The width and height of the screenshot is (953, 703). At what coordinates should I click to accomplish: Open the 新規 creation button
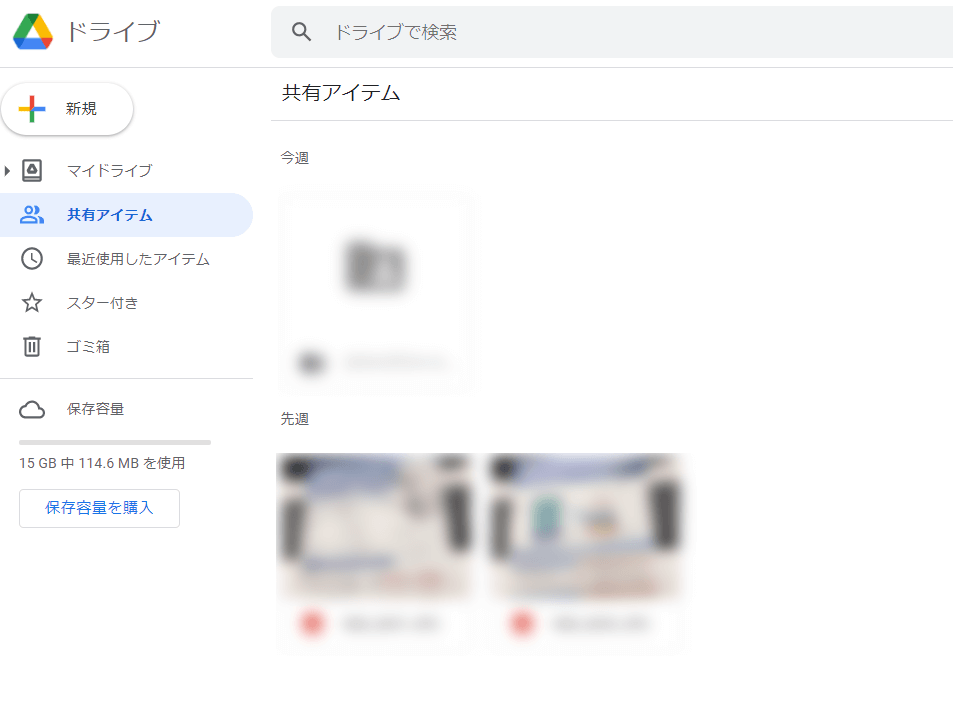pyautogui.click(x=67, y=108)
